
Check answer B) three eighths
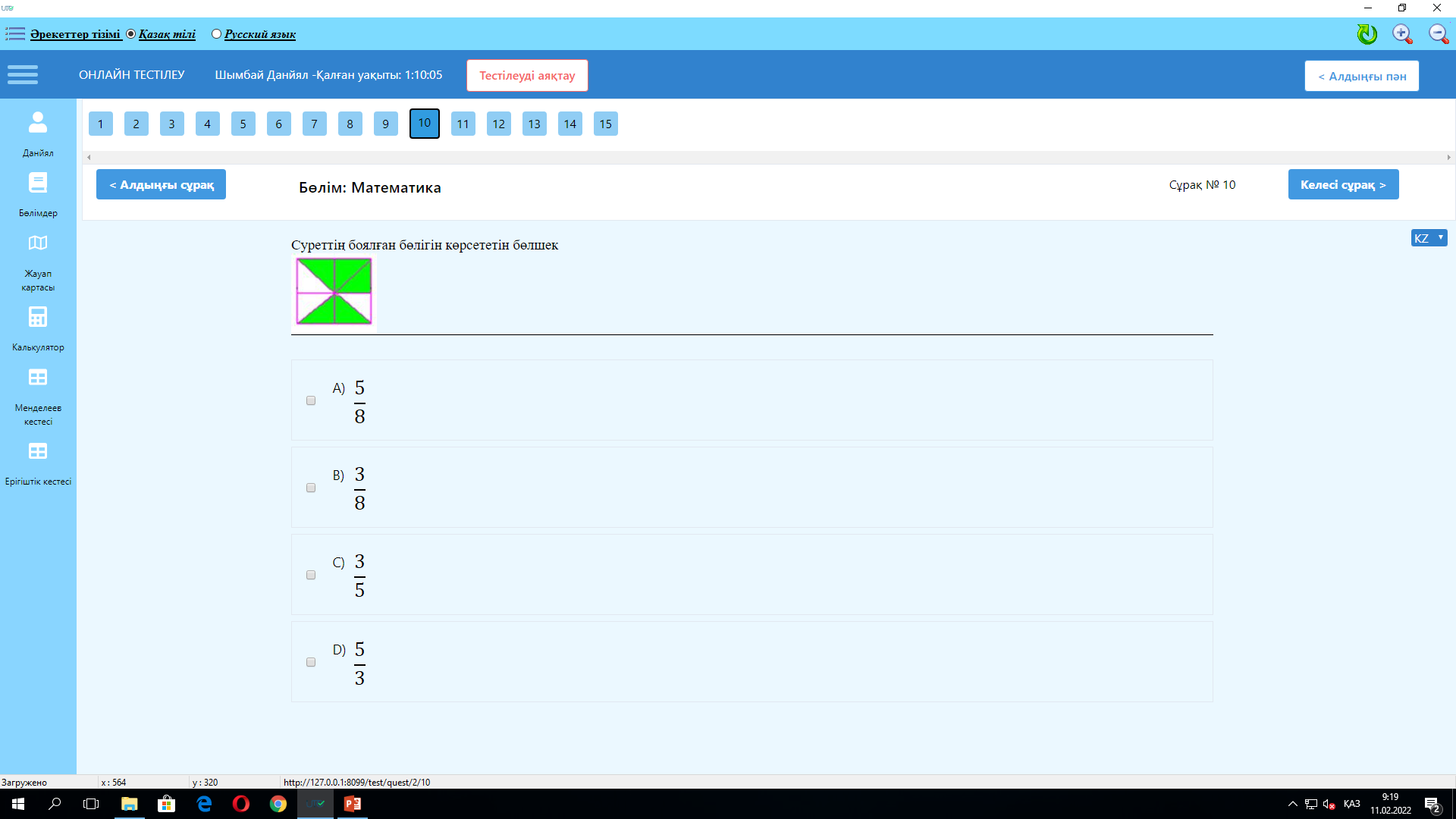311,488
